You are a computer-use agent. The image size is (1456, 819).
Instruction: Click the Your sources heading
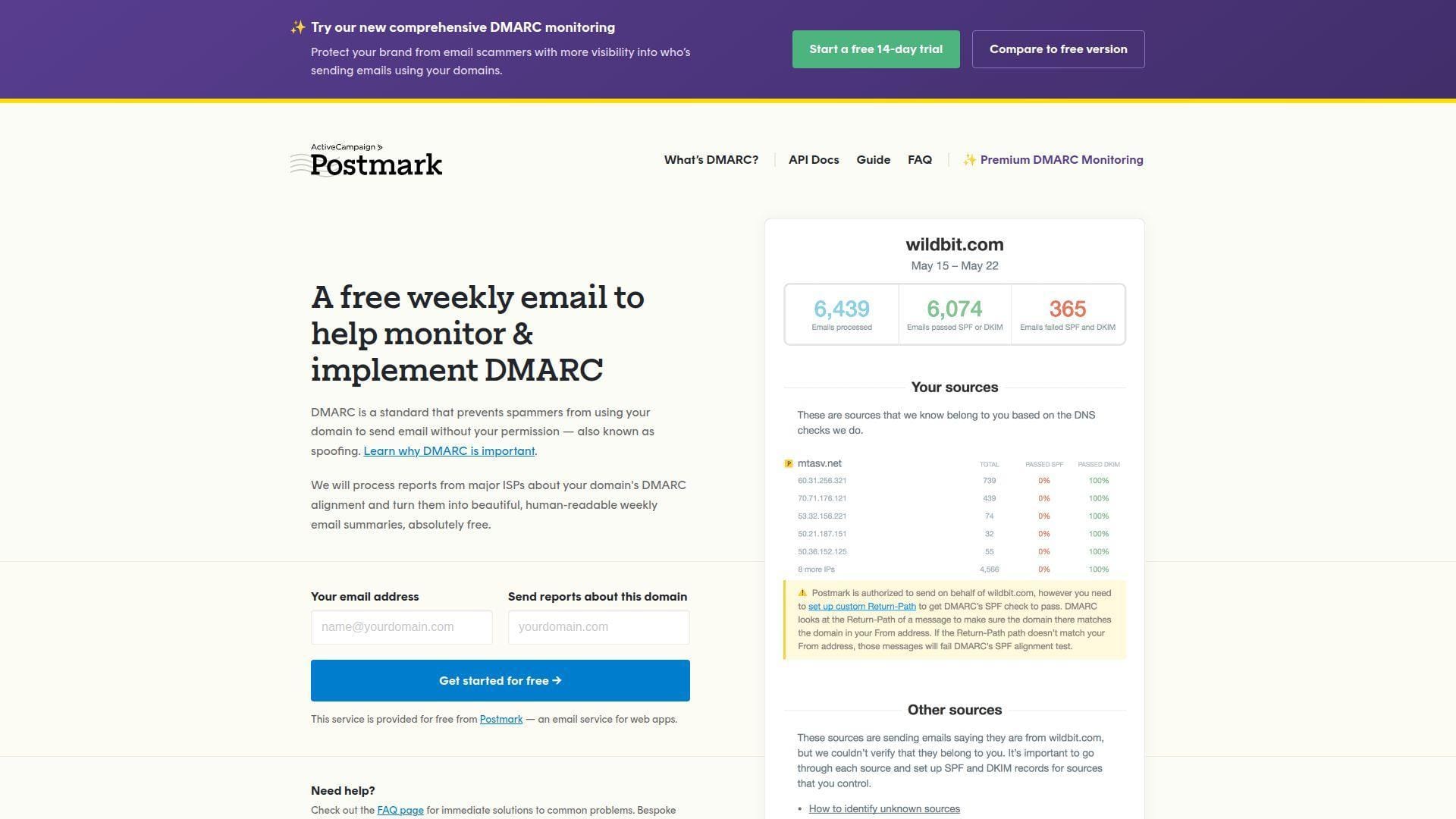point(955,388)
